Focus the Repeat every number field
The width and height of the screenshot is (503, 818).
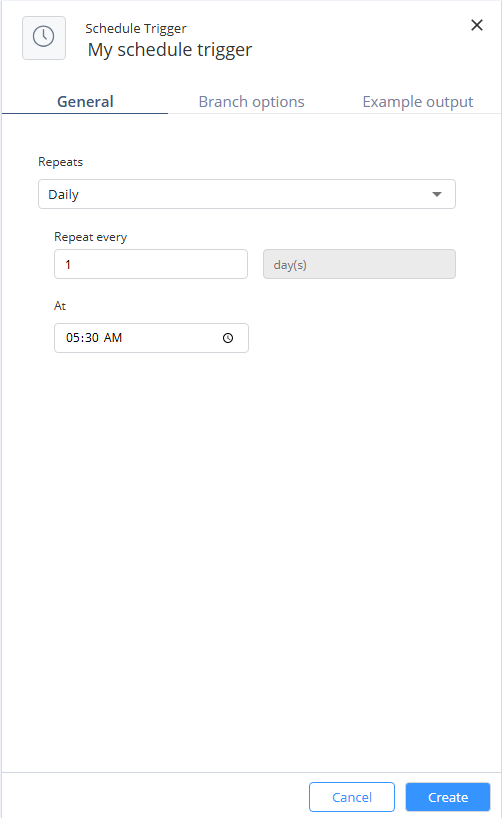pos(151,264)
